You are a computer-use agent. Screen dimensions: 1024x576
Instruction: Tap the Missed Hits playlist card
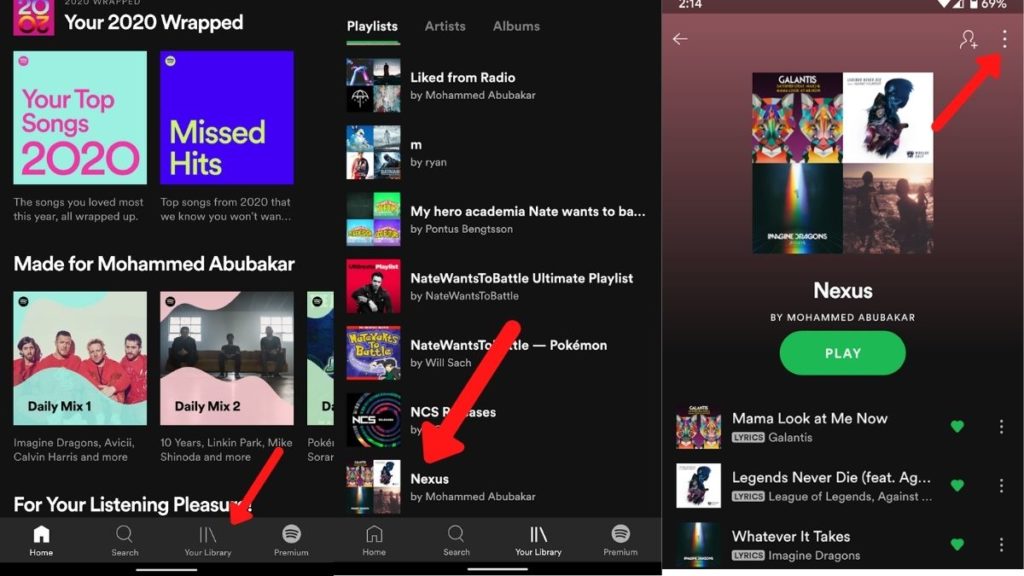227,117
